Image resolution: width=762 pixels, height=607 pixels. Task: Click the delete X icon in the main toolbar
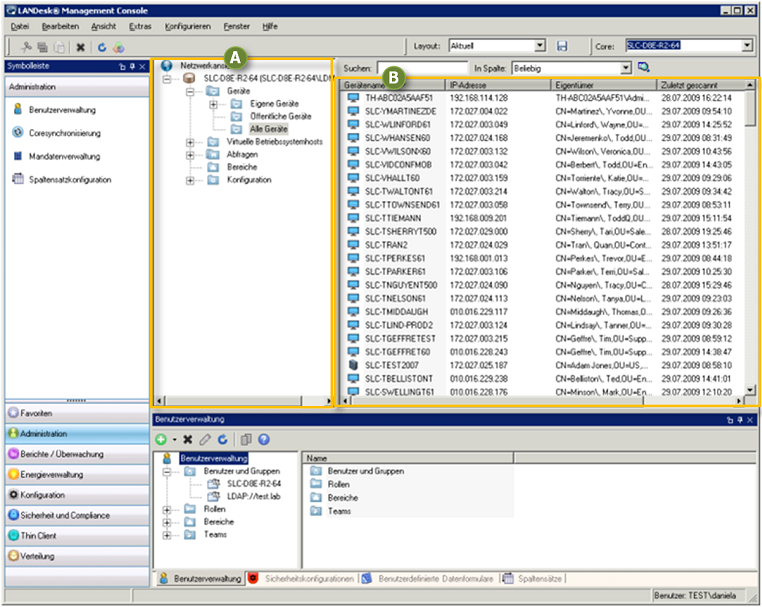click(x=81, y=47)
